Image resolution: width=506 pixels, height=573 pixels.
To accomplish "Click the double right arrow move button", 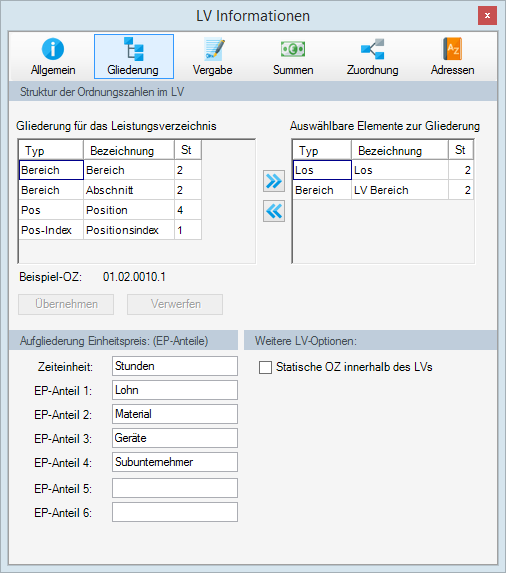I will [x=274, y=181].
